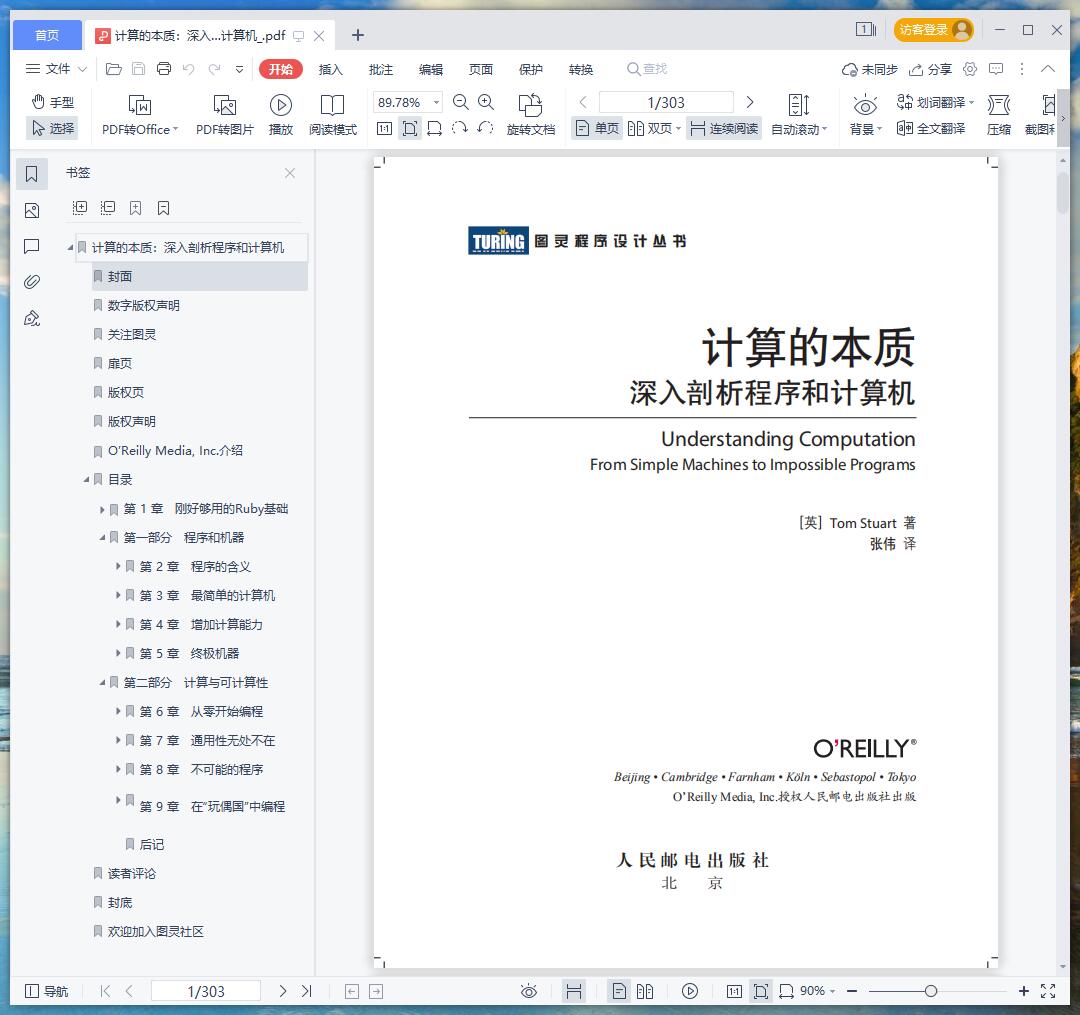Activate the Select tool (选择)
This screenshot has height=1015, width=1080.
(x=52, y=128)
